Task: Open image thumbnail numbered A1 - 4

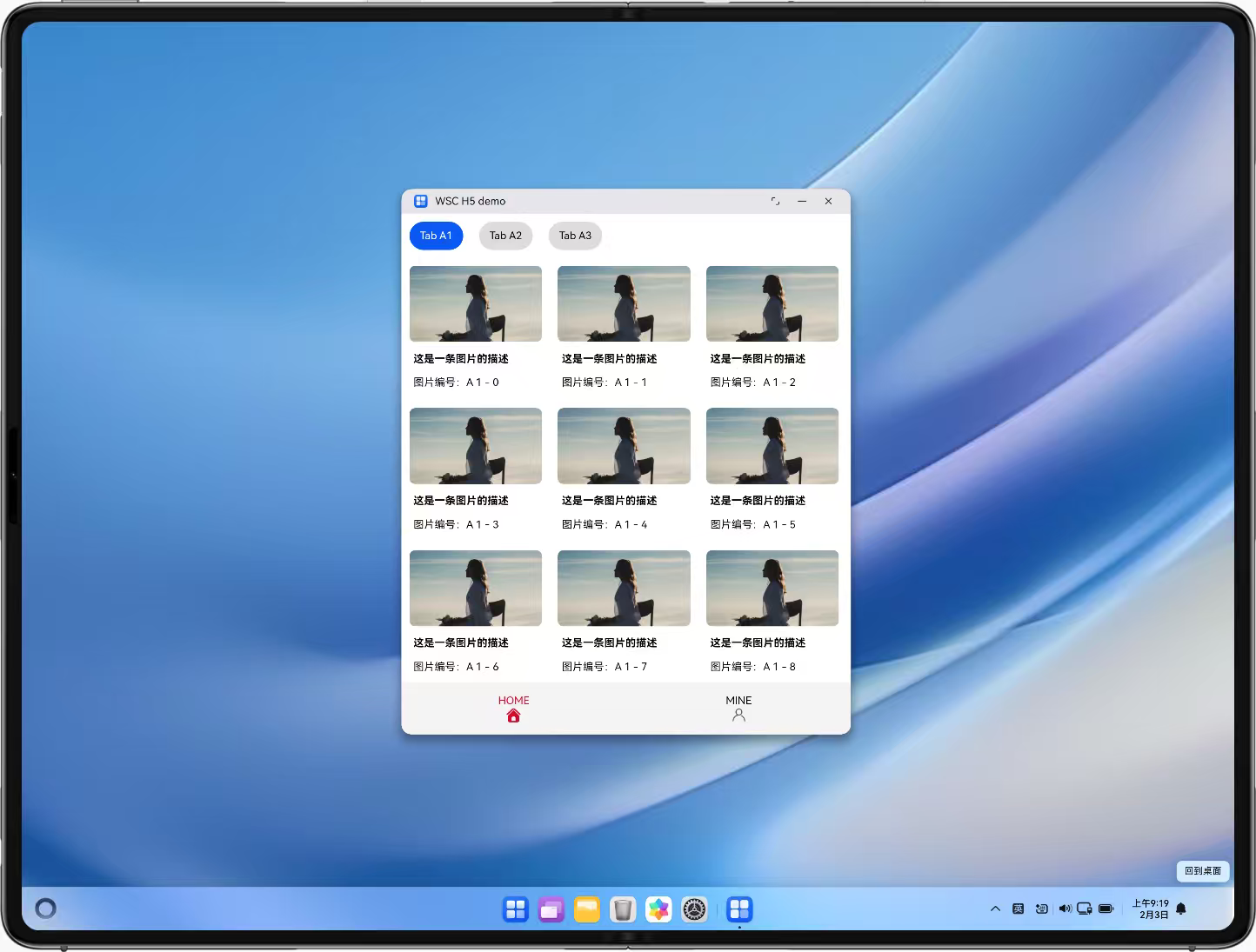Action: pos(624,446)
